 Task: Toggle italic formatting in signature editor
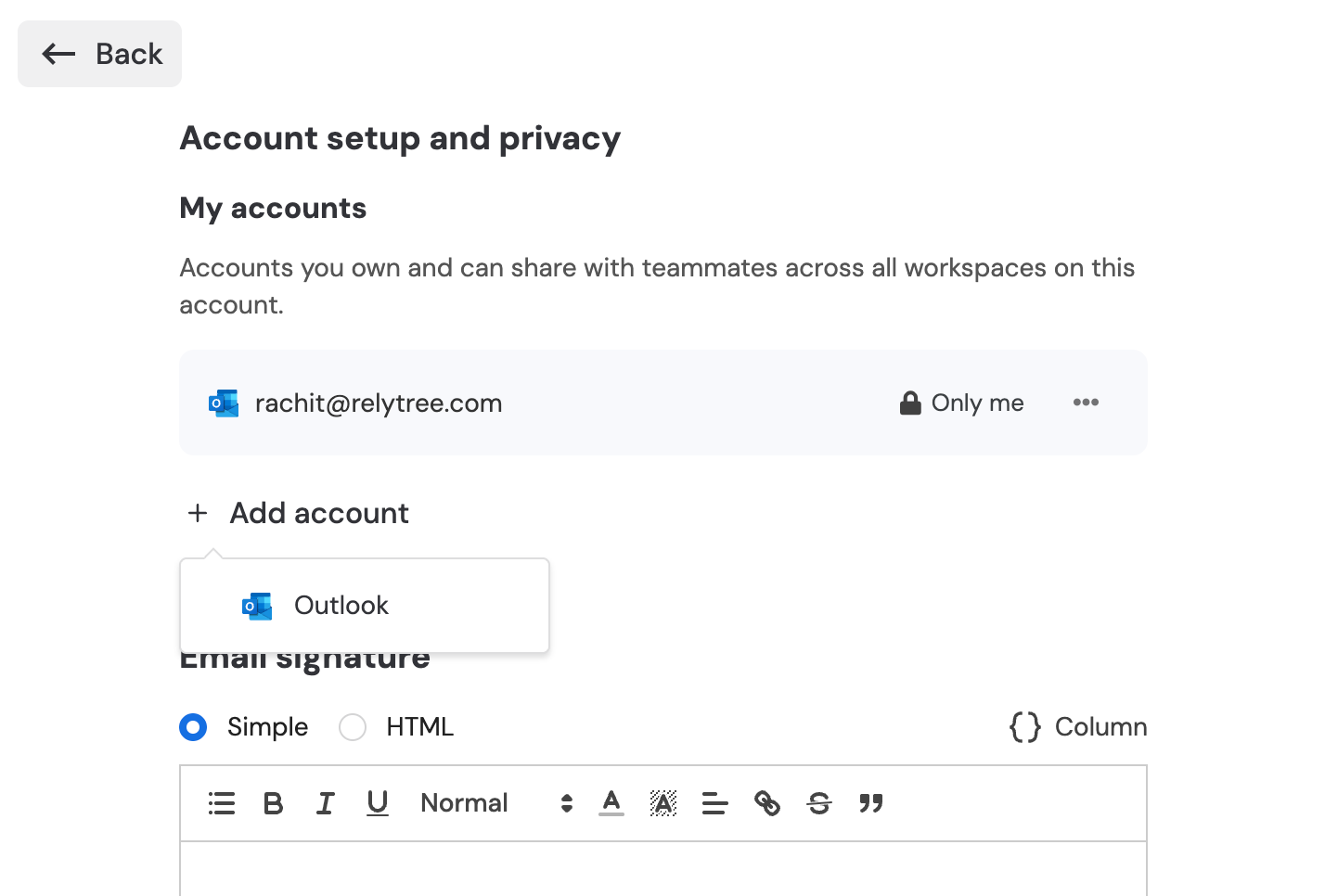pyautogui.click(x=326, y=803)
